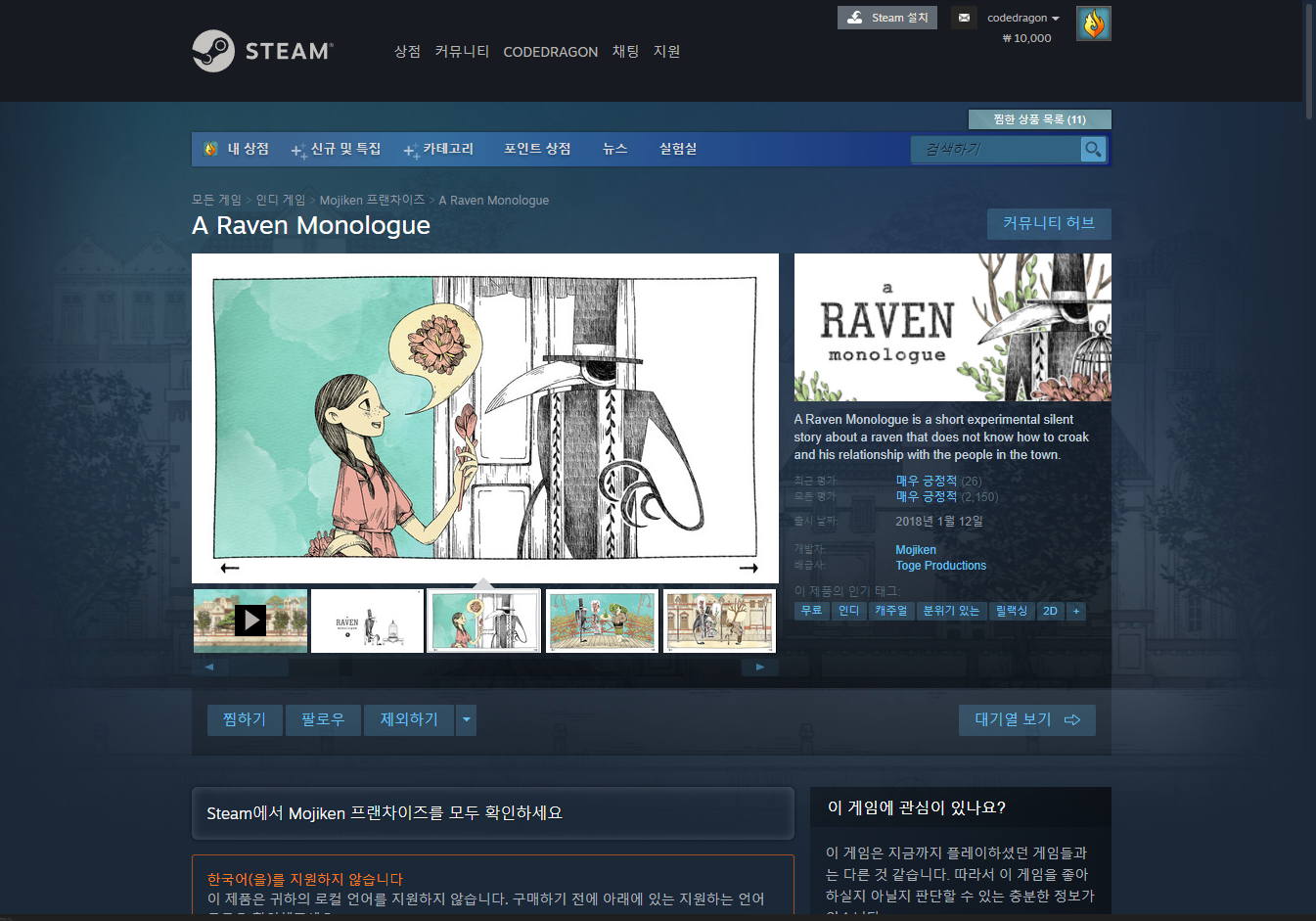
Task: Open the Mojiken franchise banner
Action: [x=492, y=813]
